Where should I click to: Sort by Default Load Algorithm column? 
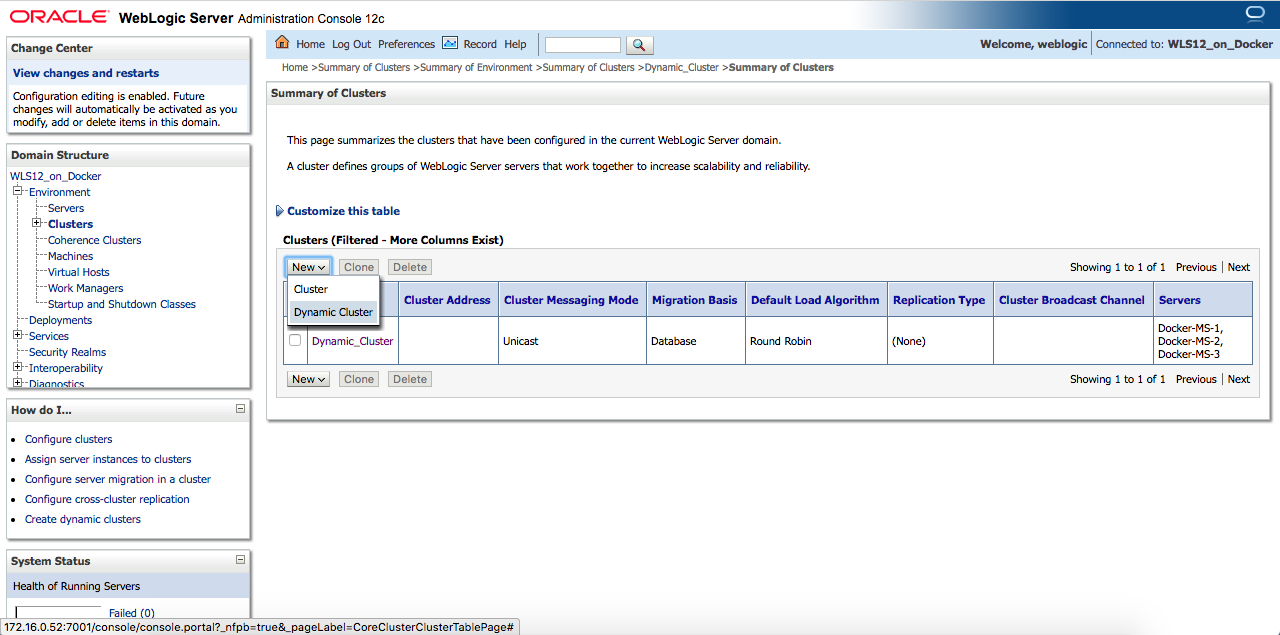click(815, 300)
